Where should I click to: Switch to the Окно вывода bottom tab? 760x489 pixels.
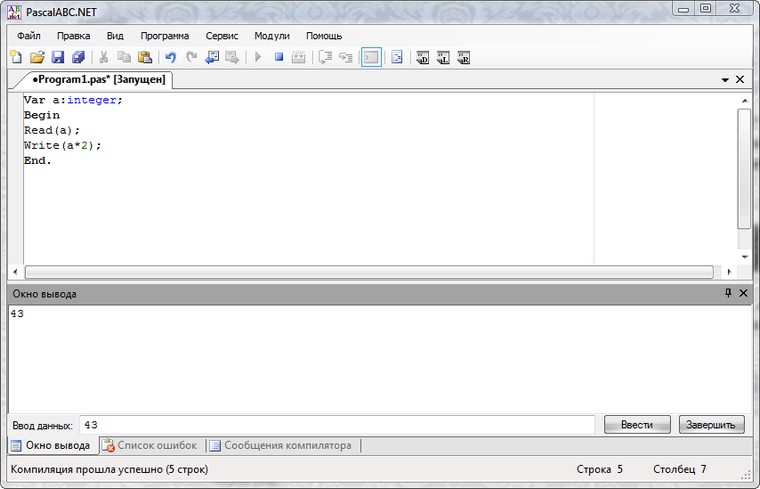pos(51,445)
